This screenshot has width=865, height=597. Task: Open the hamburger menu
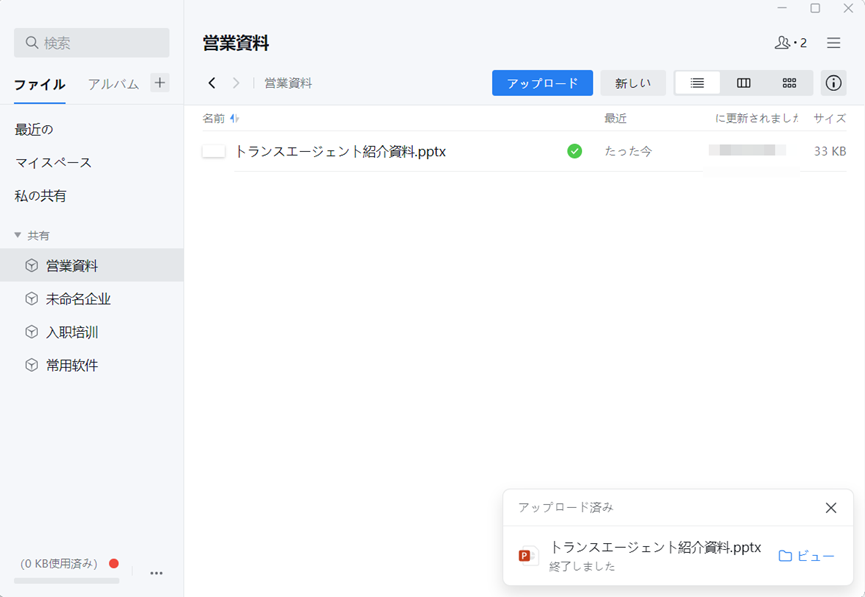833,43
